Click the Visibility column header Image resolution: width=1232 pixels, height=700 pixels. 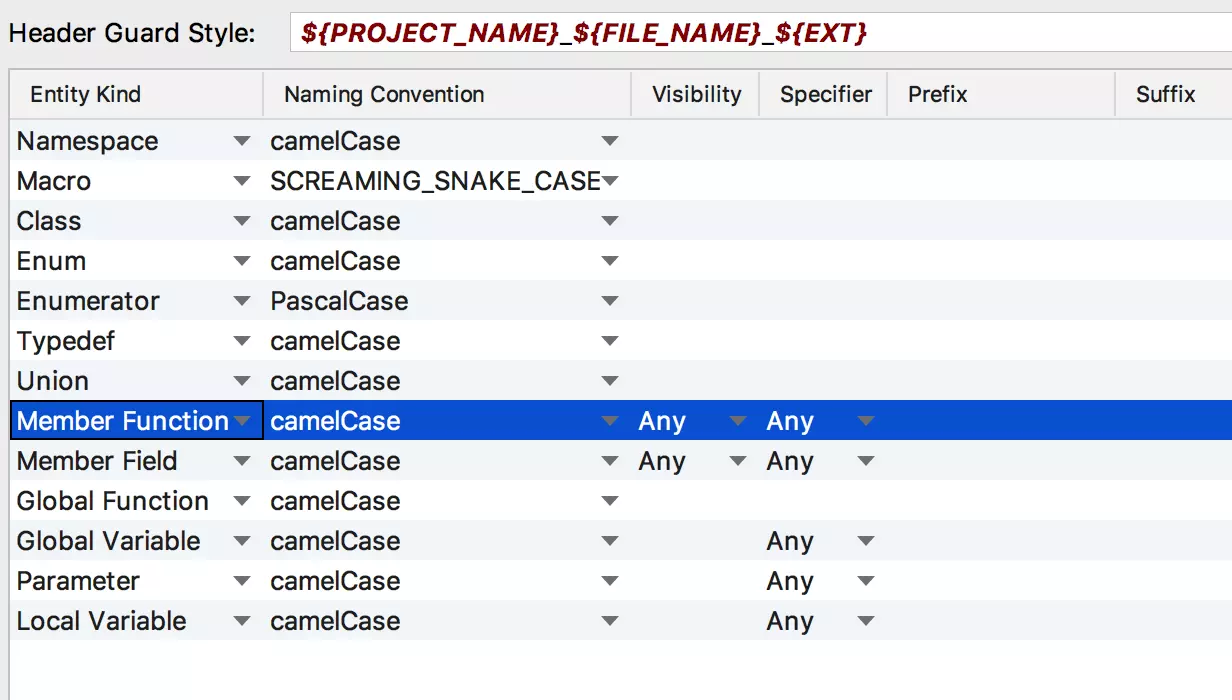click(696, 95)
